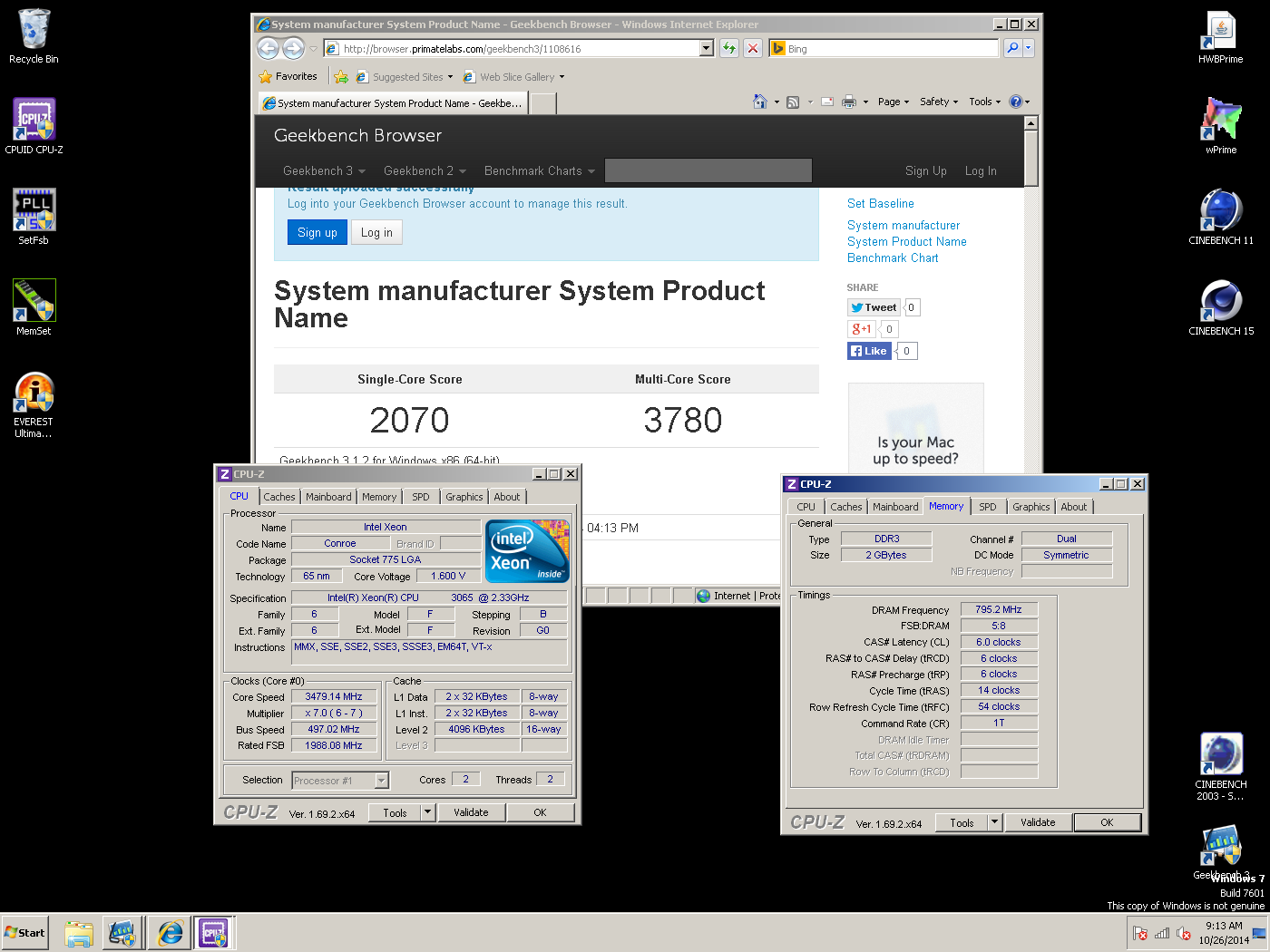Screen dimensions: 1270x952
Task: Click the blue Sign up button
Action: pyautogui.click(x=317, y=232)
